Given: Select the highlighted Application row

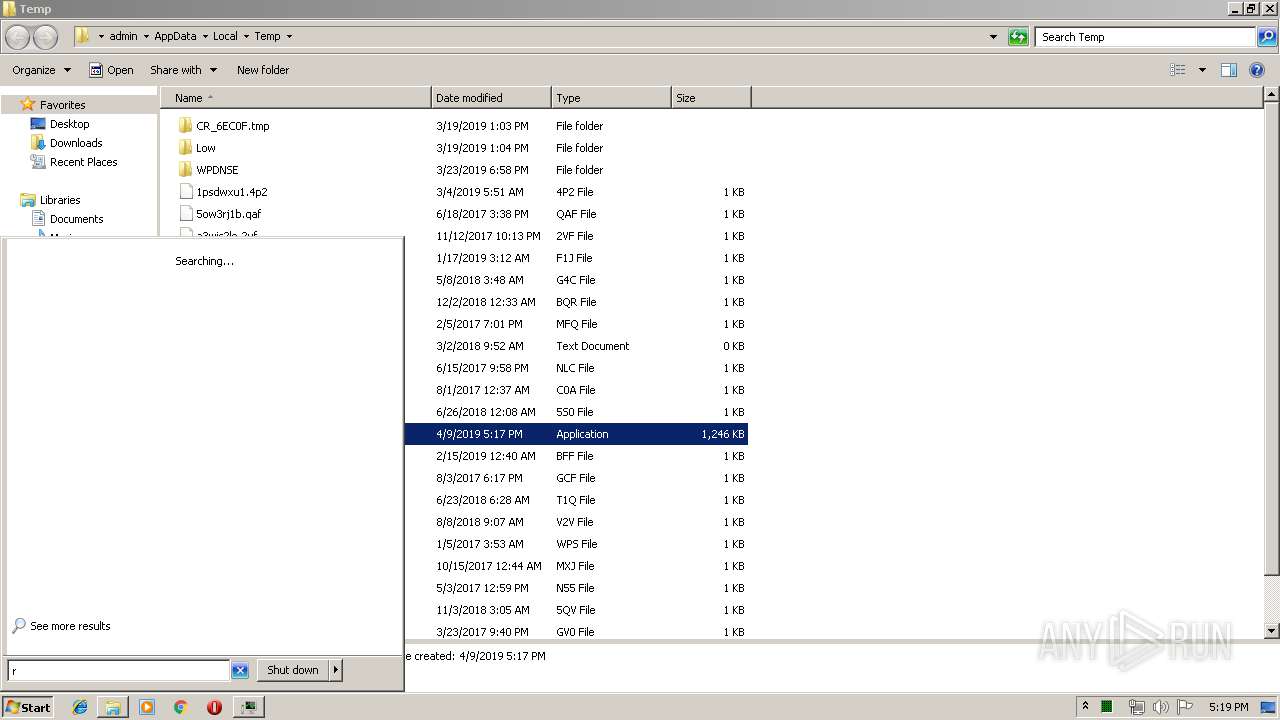Looking at the screenshot, I should pyautogui.click(x=576, y=434).
